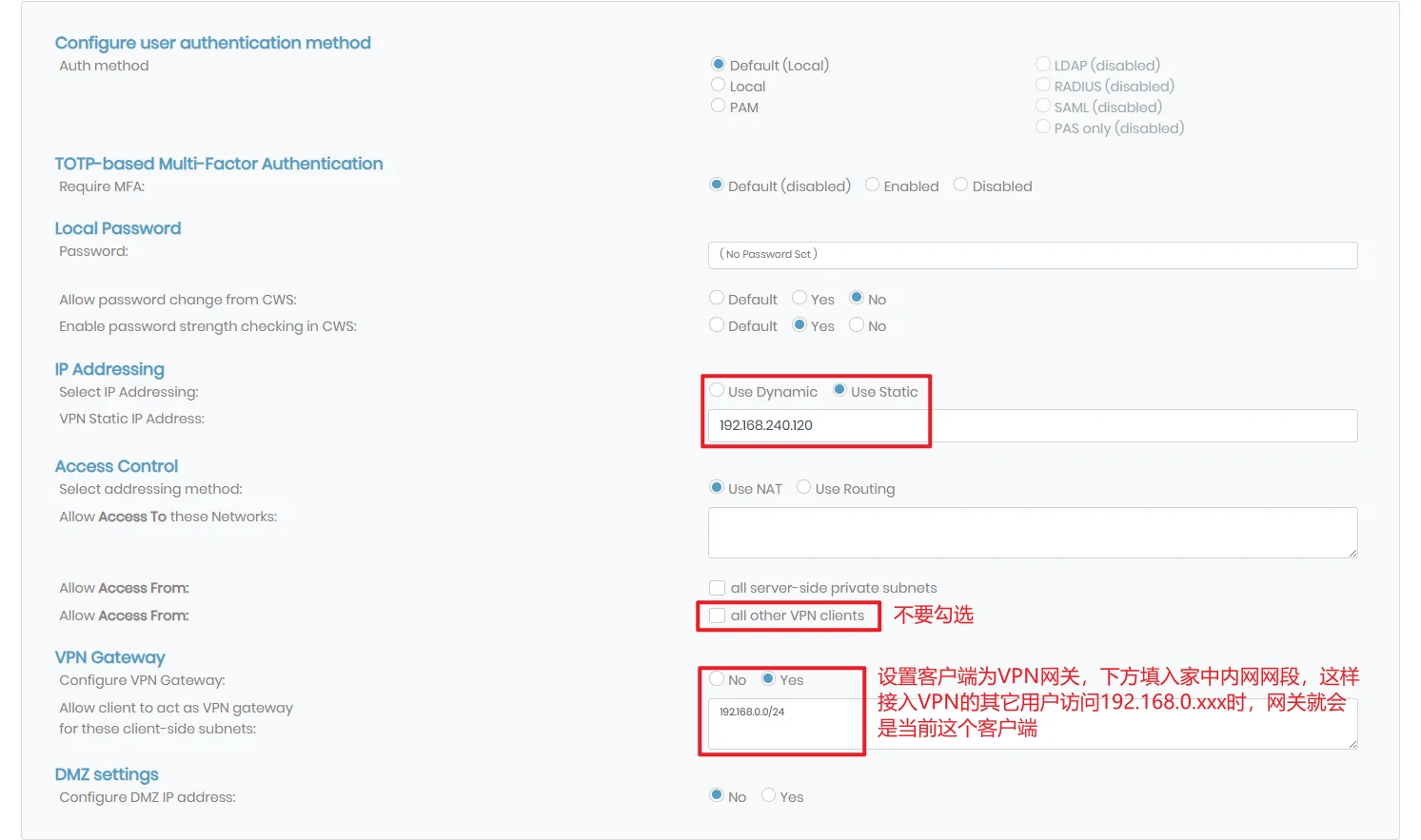The height and width of the screenshot is (840, 1421).
Task: Click the VPN Static IP Address field
Action: click(1033, 425)
